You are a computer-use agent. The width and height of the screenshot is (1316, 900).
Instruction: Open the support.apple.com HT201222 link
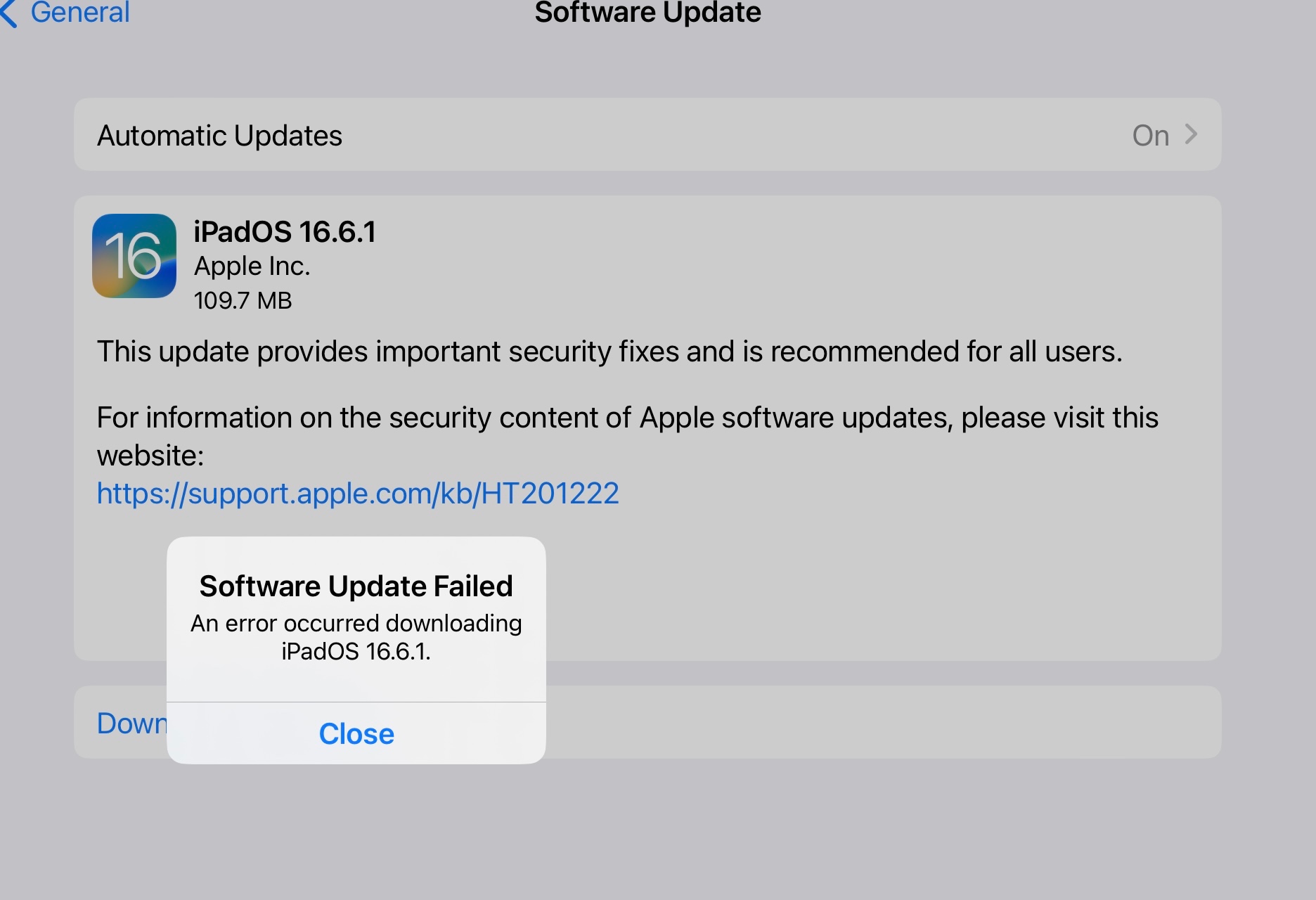click(358, 494)
